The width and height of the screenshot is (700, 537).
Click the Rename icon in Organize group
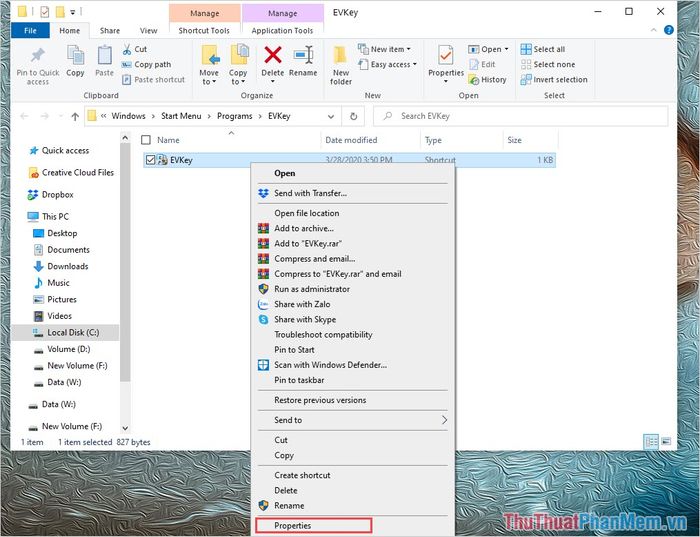pyautogui.click(x=303, y=58)
